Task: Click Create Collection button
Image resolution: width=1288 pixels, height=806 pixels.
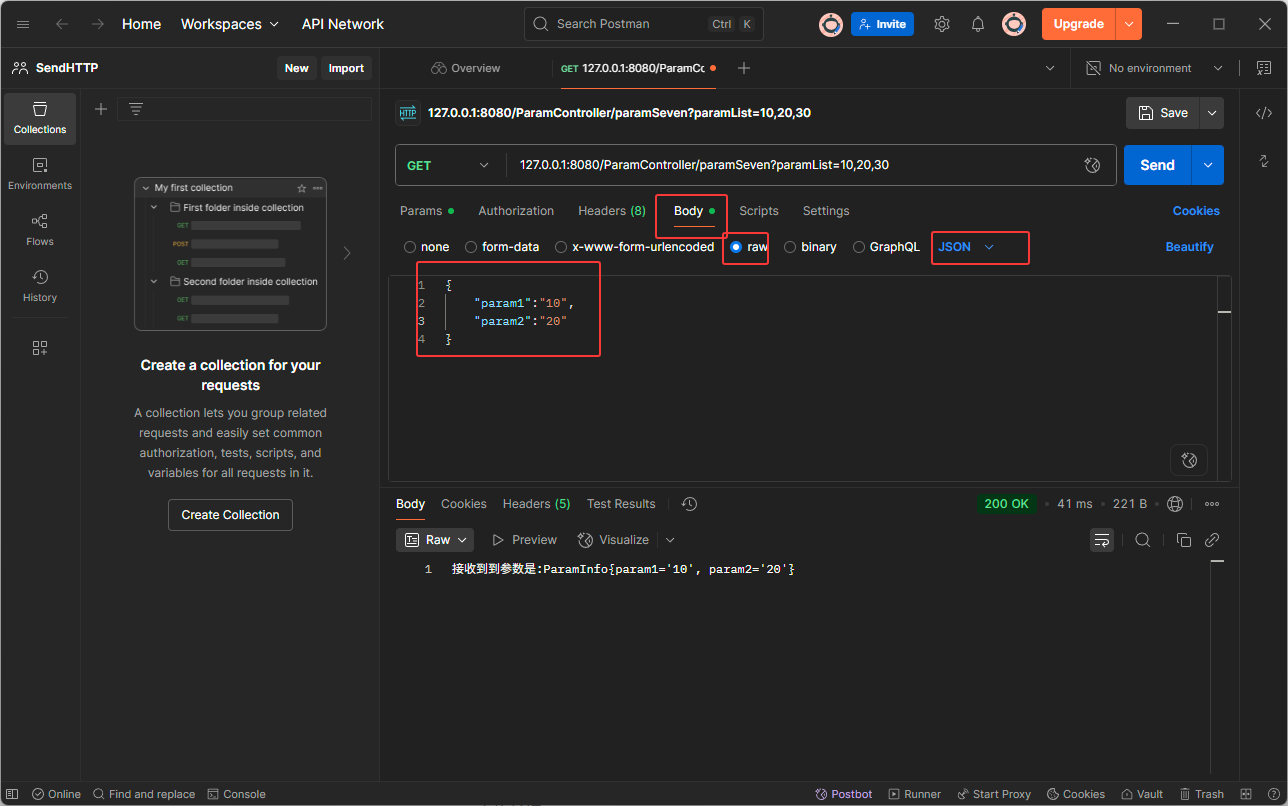Action: [230, 515]
